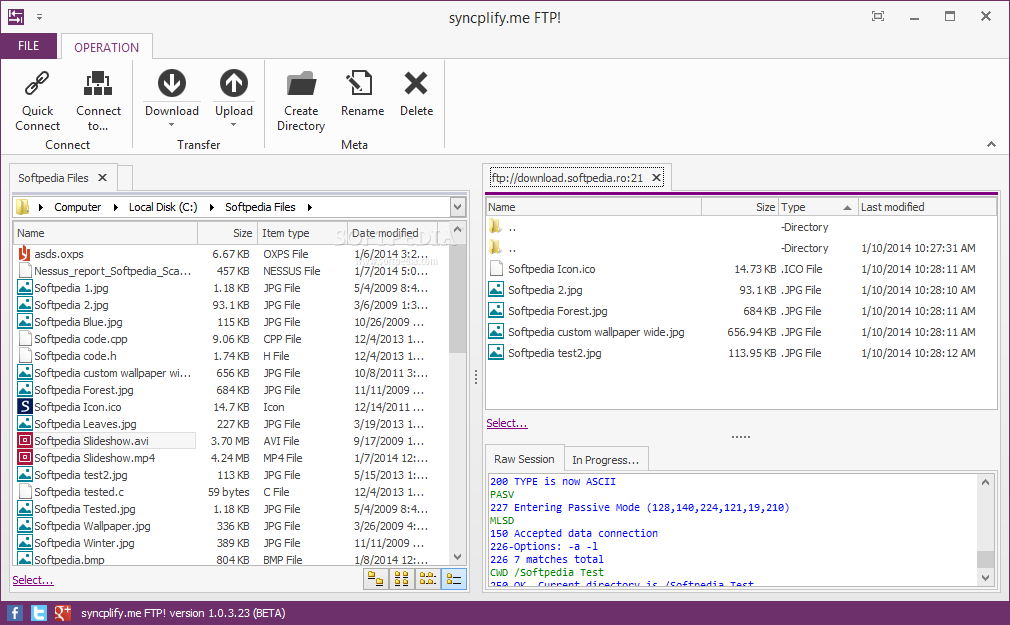
Task: Switch to the In Progress... tab
Action: pyautogui.click(x=605, y=460)
